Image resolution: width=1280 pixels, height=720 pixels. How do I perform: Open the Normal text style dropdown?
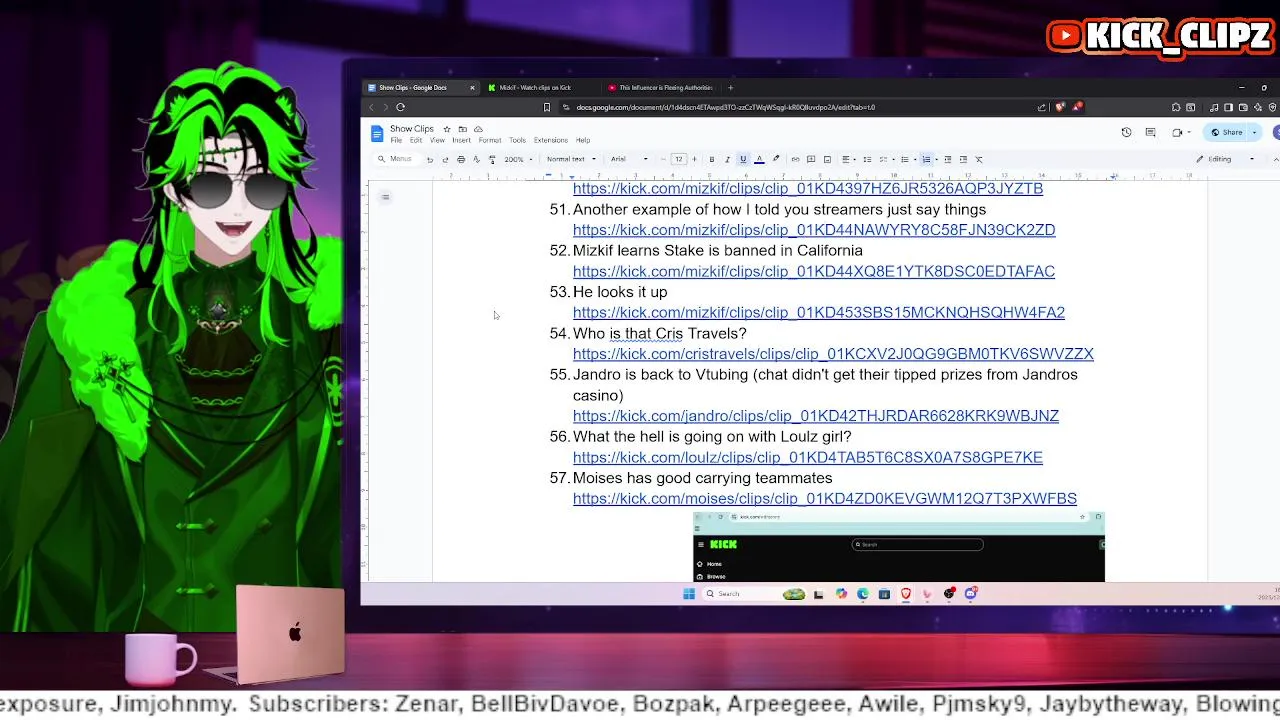[x=571, y=159]
